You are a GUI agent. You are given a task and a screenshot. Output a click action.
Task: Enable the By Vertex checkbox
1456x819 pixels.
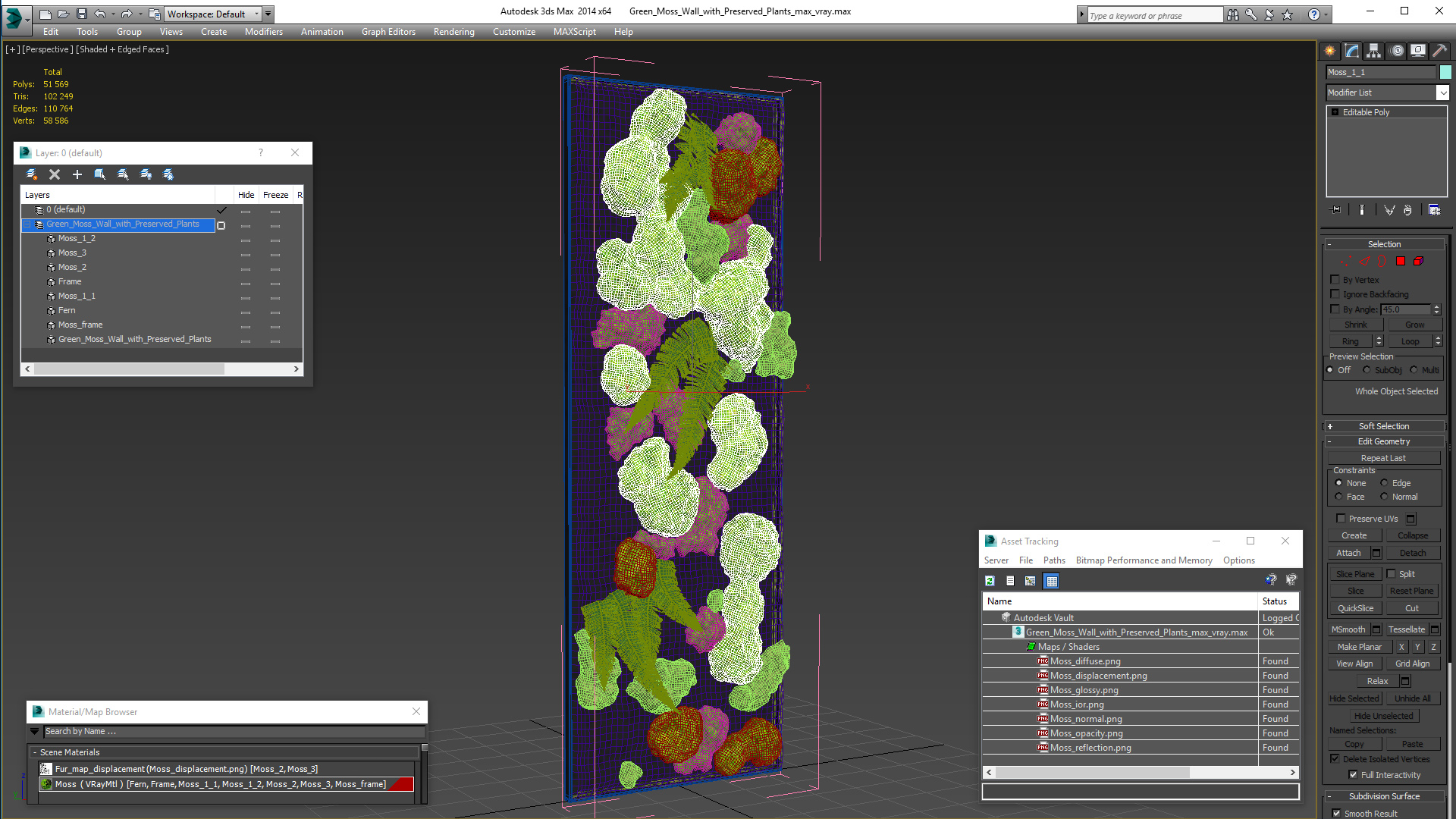pos(1335,280)
